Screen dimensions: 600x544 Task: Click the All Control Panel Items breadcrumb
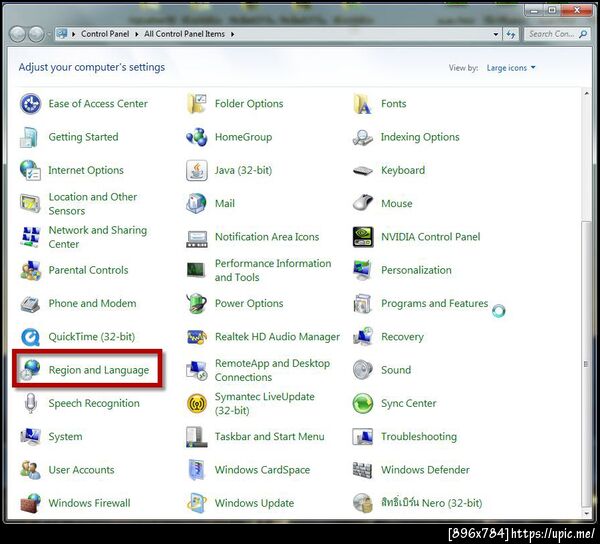[x=184, y=34]
